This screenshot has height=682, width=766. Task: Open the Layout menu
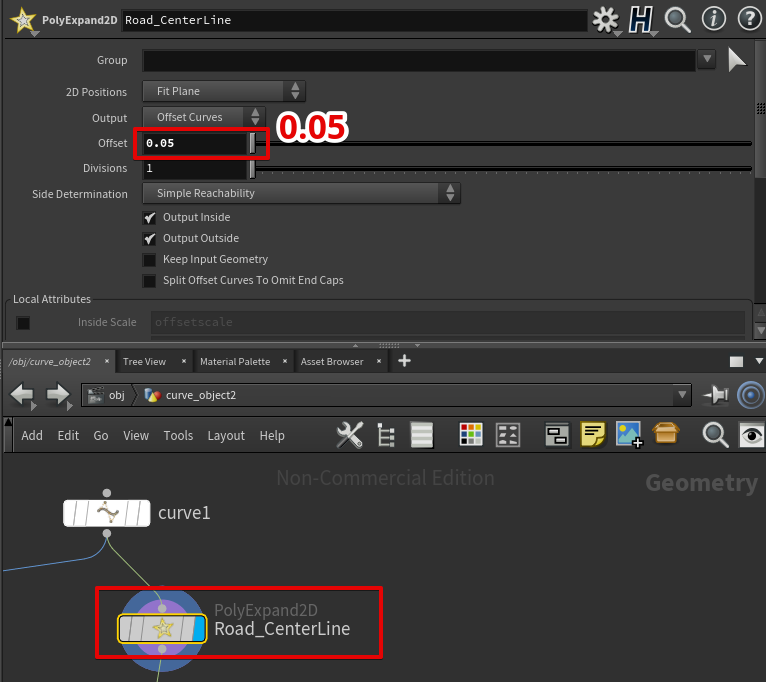pos(226,435)
